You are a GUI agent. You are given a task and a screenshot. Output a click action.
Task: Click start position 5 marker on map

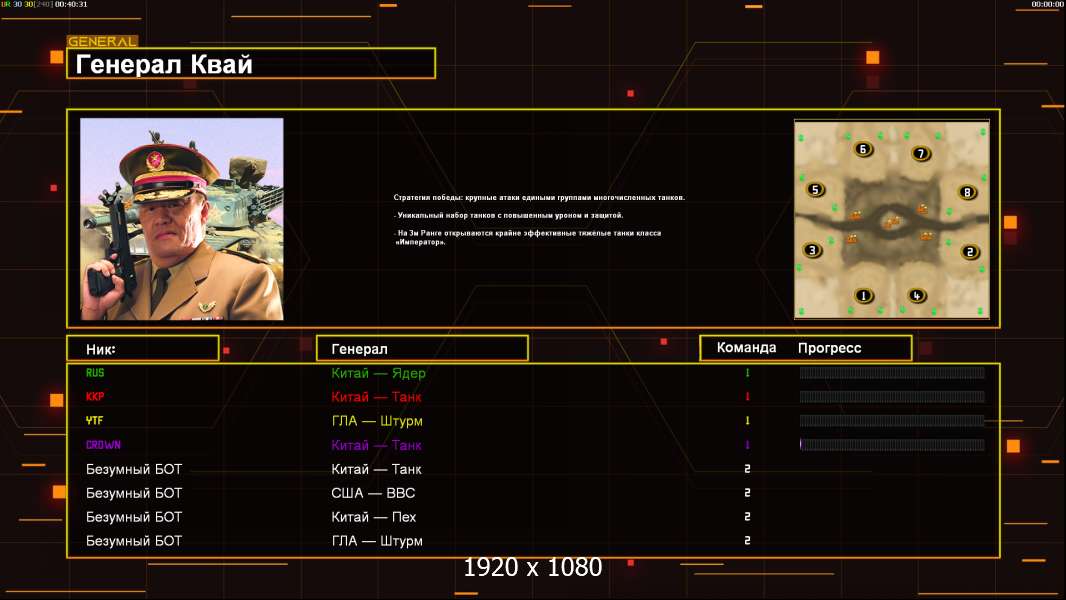[815, 190]
